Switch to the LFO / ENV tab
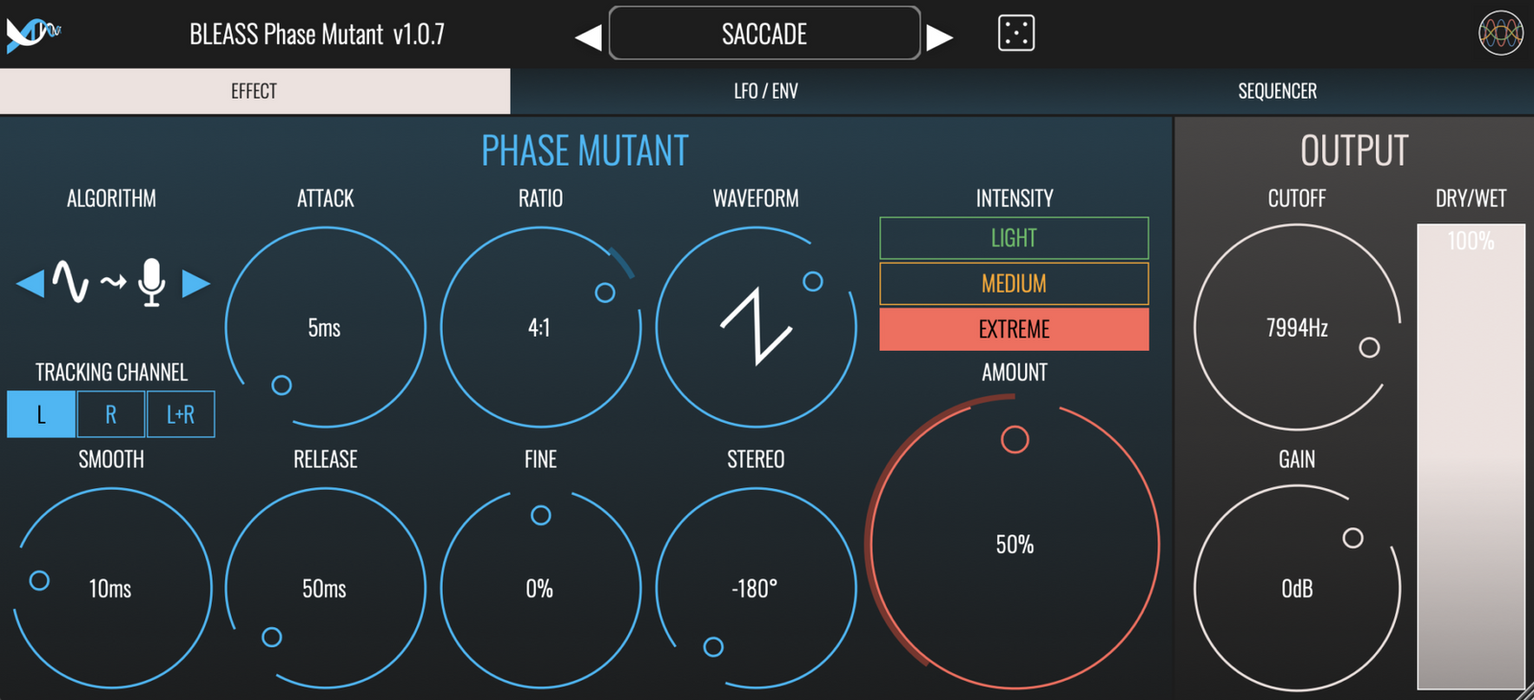Viewport: 1534px width, 700px height. [765, 91]
